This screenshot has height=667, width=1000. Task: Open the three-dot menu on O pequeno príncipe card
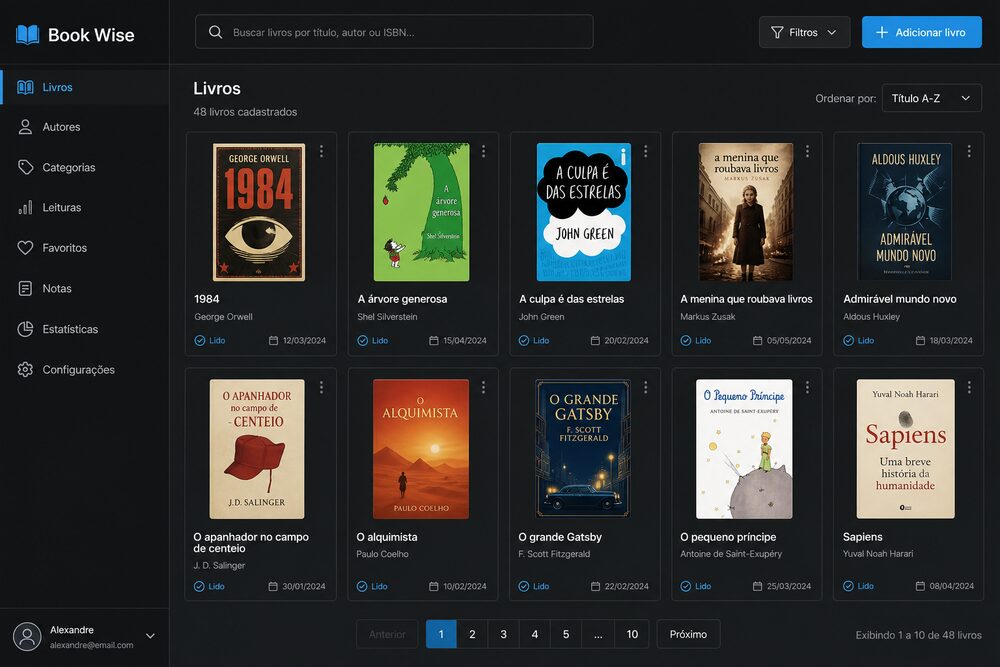pyautogui.click(x=807, y=387)
